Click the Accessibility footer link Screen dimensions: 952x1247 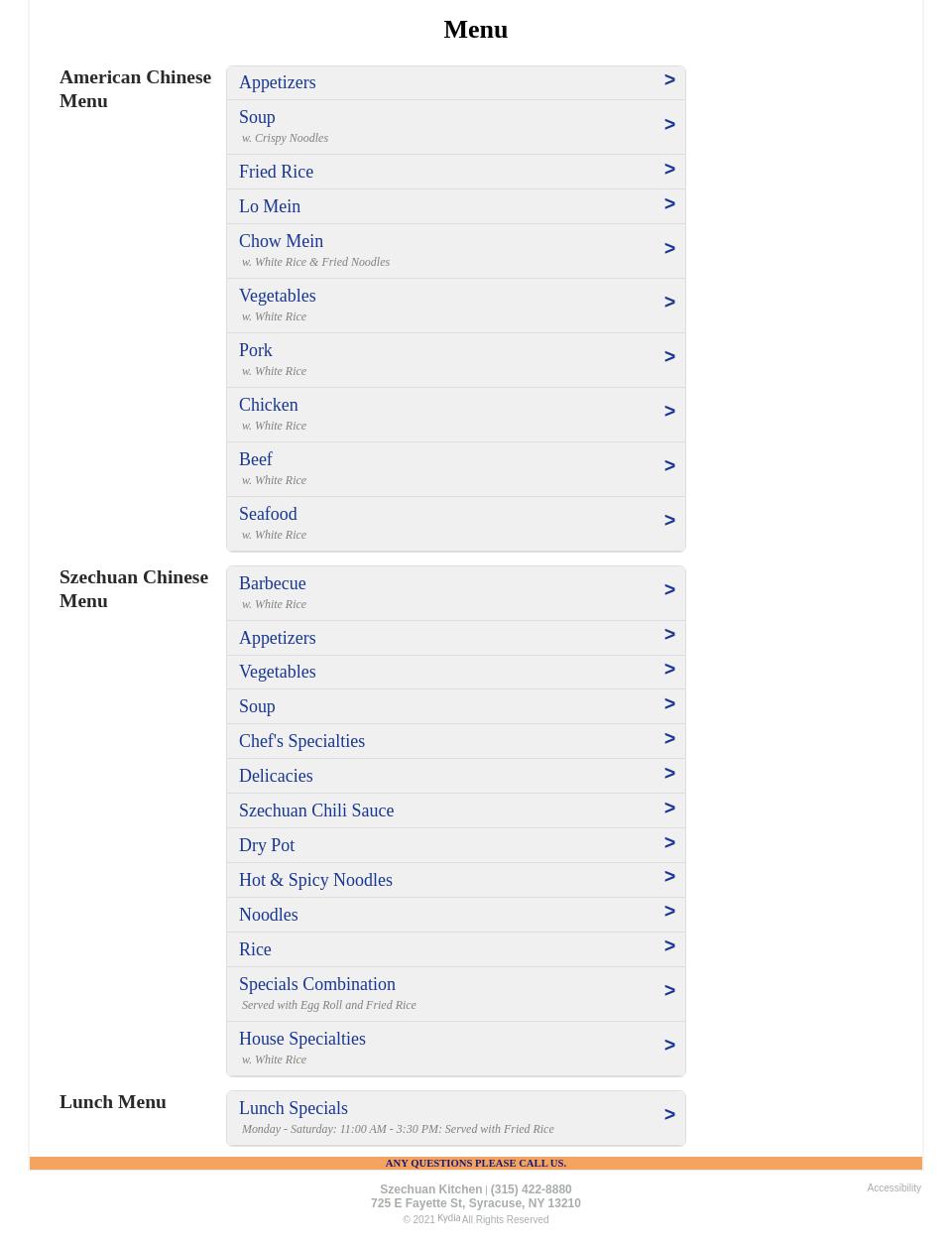(893, 1187)
